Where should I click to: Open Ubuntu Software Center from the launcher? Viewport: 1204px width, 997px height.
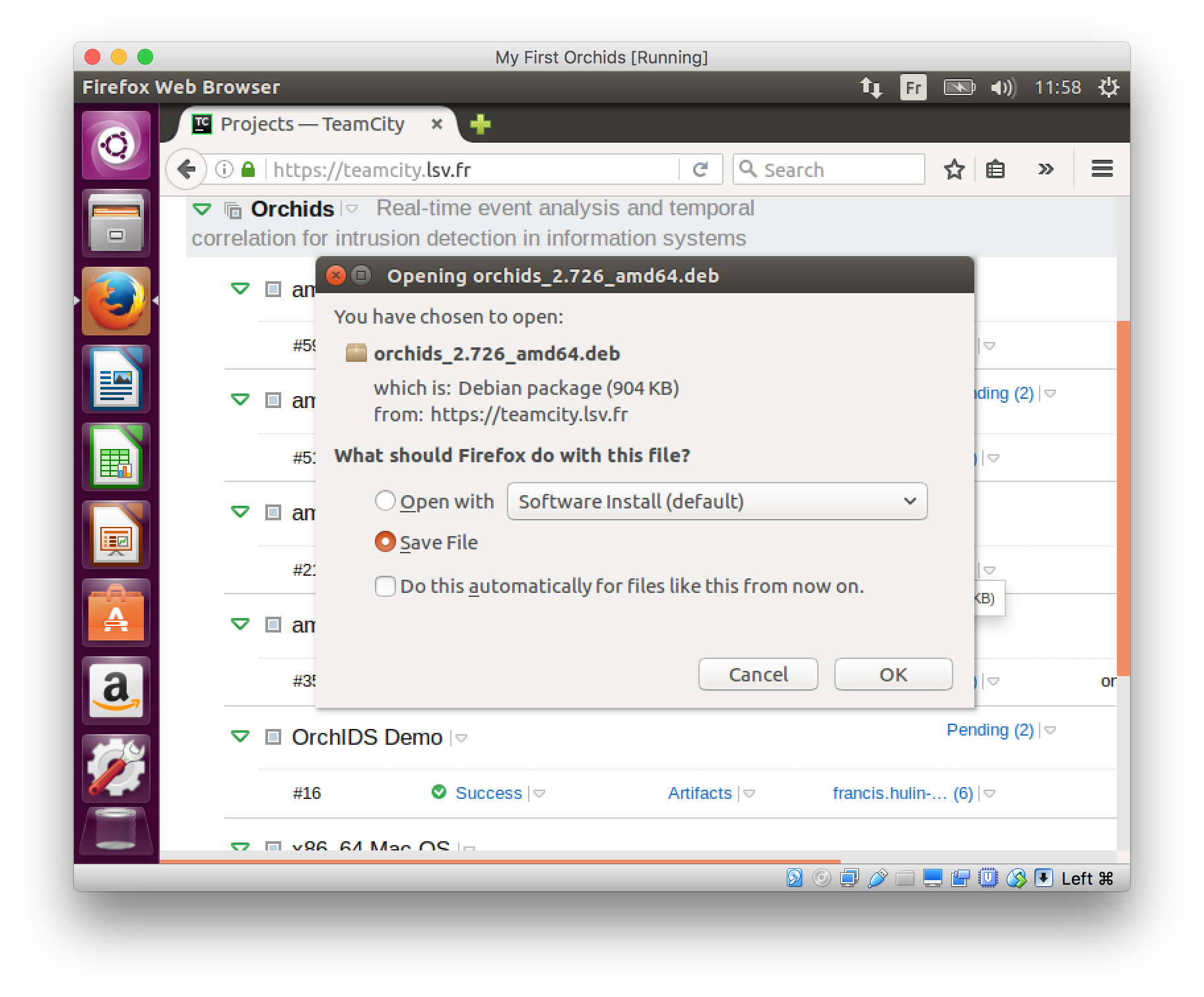(116, 613)
